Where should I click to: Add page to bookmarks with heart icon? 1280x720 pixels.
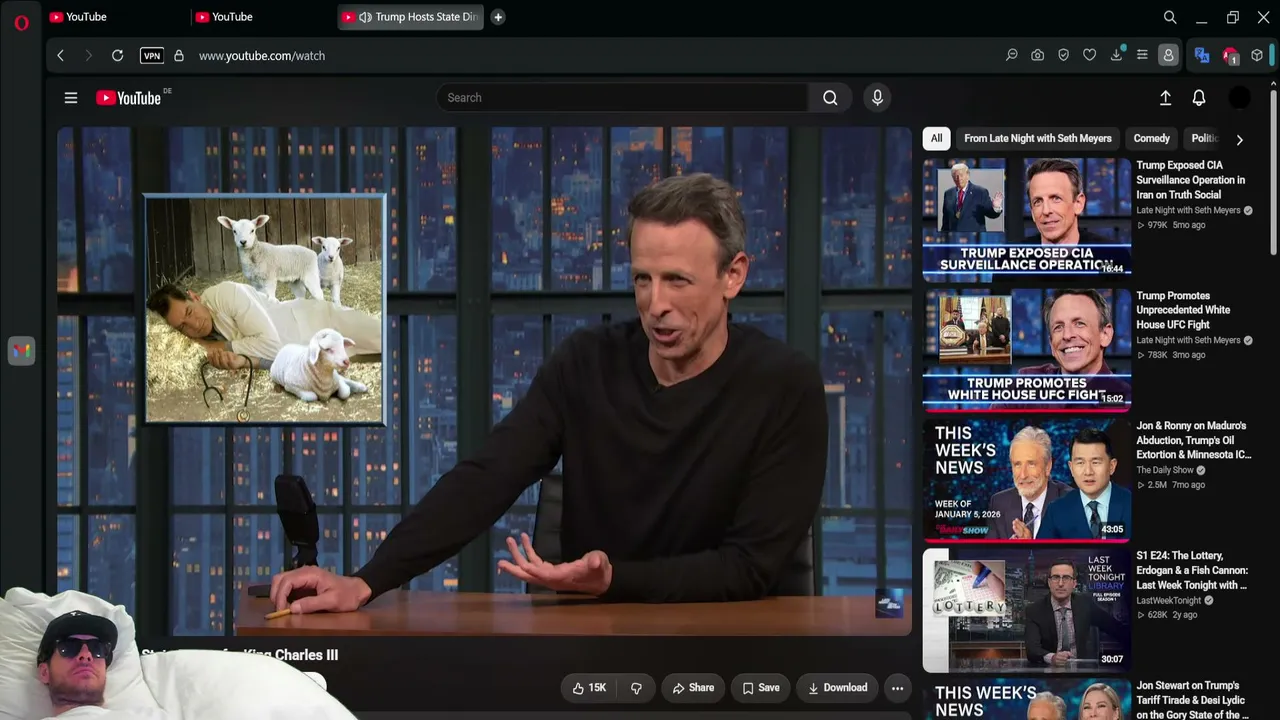point(1090,56)
